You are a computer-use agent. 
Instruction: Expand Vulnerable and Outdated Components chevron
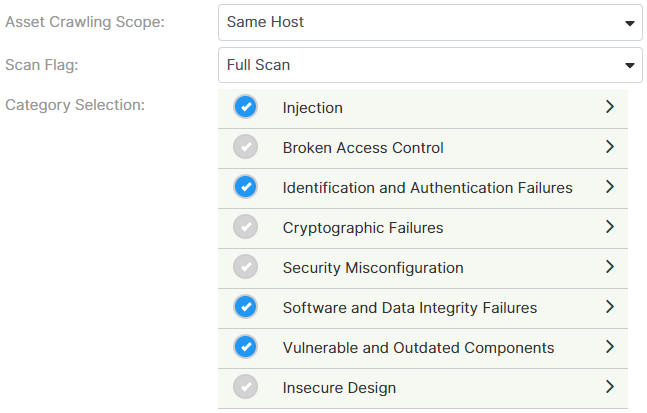click(609, 347)
